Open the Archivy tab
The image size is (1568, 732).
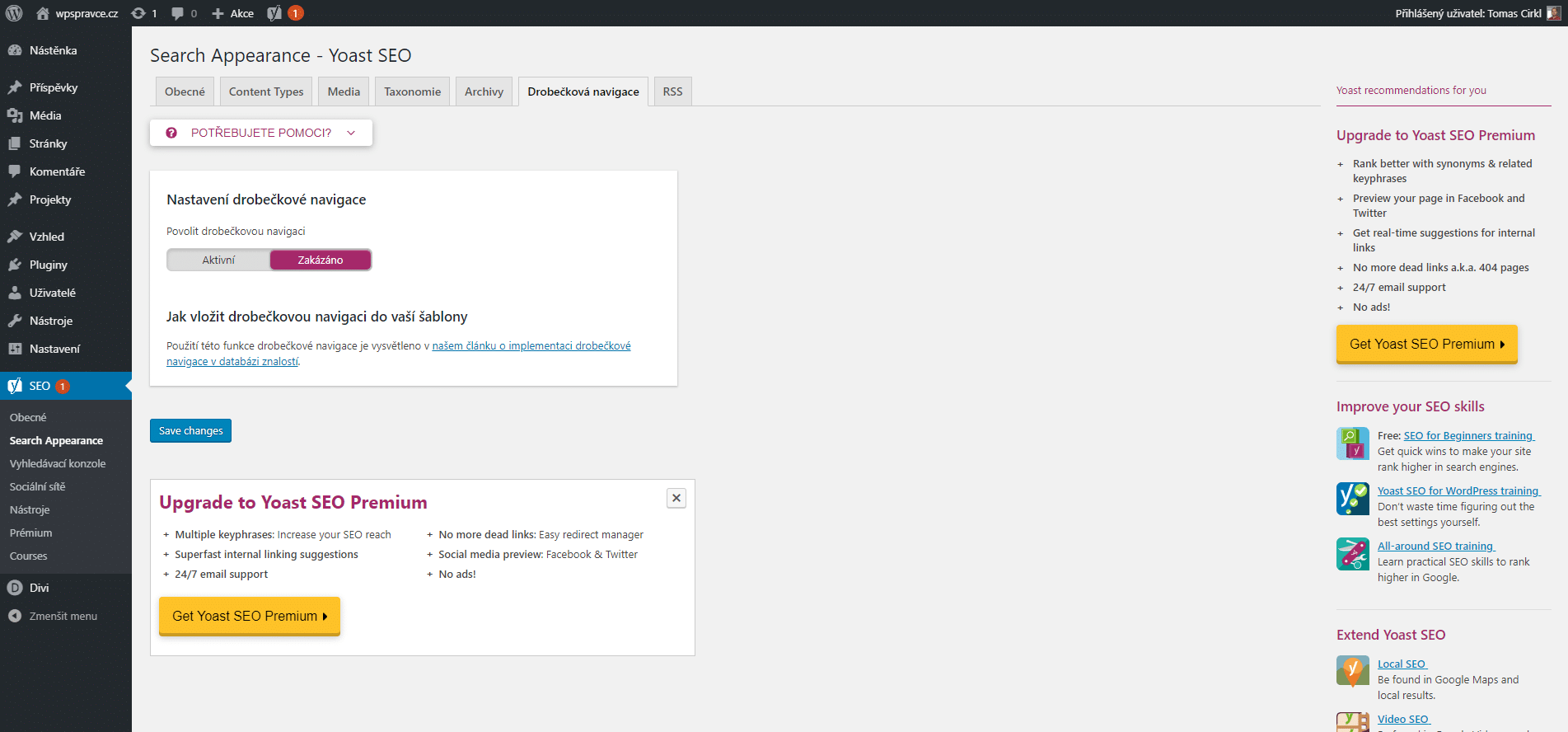coord(484,91)
